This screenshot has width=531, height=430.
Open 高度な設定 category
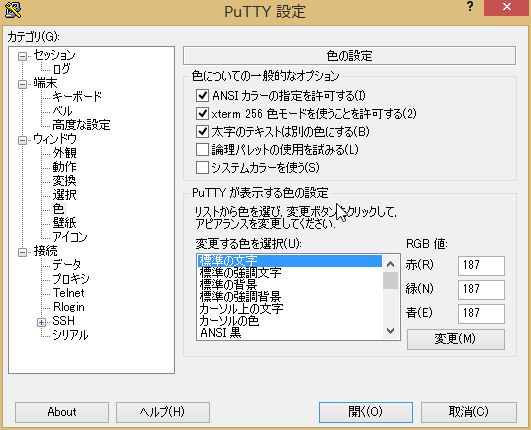81,125
